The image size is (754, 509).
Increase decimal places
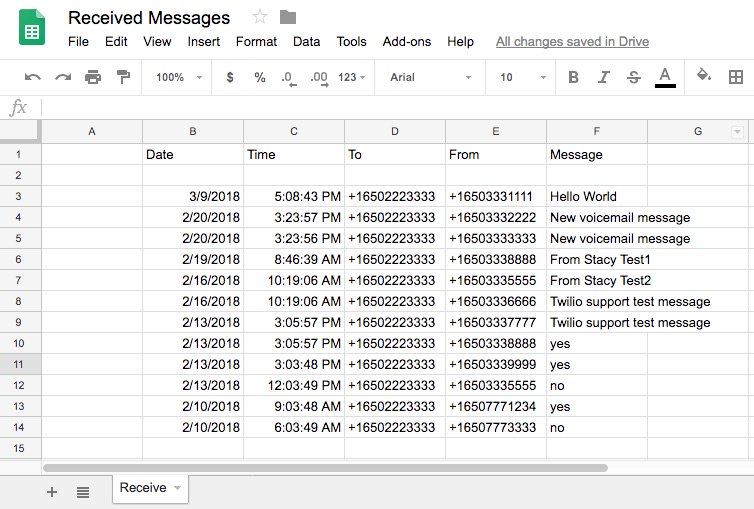(x=319, y=78)
